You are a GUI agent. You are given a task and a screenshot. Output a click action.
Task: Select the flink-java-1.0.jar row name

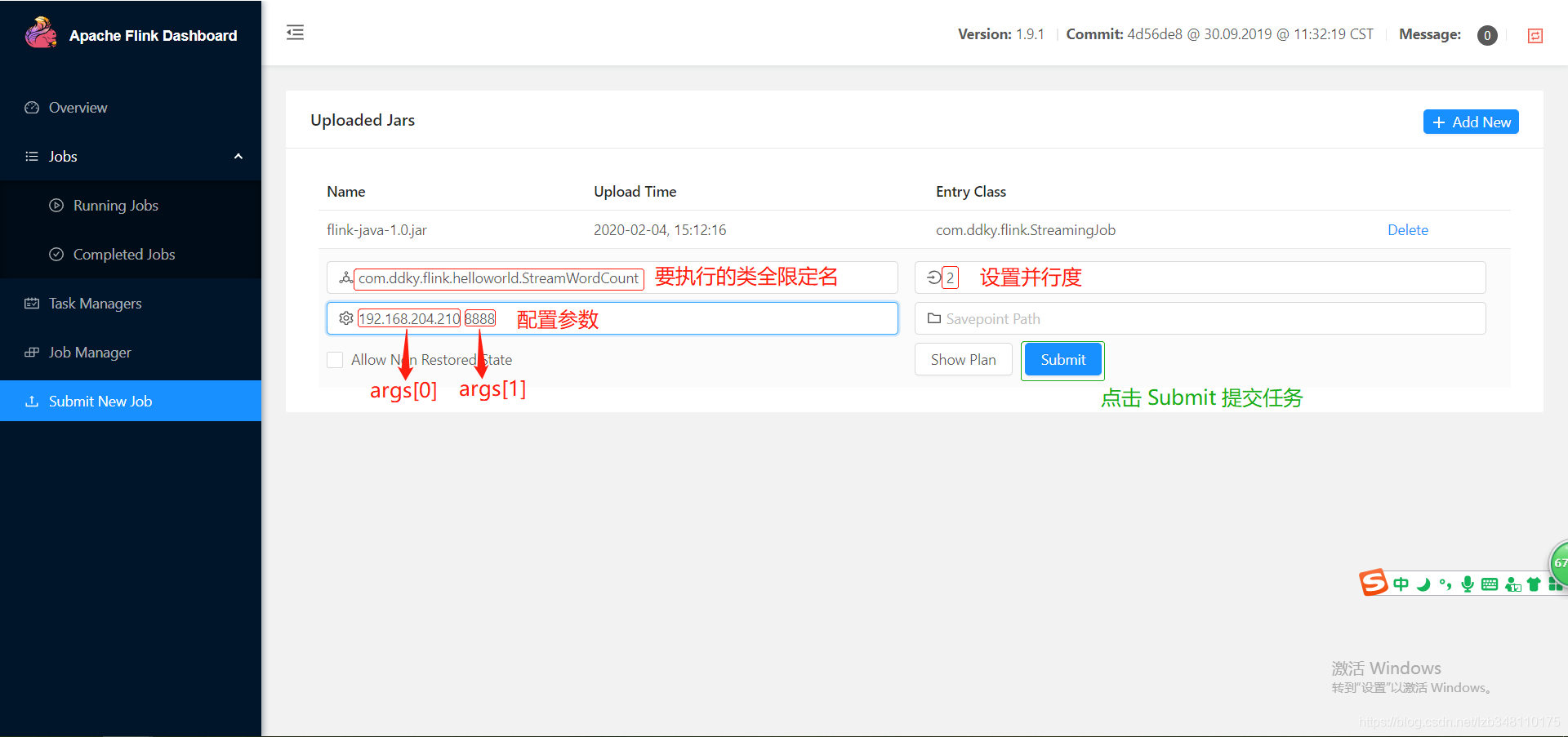click(x=376, y=230)
